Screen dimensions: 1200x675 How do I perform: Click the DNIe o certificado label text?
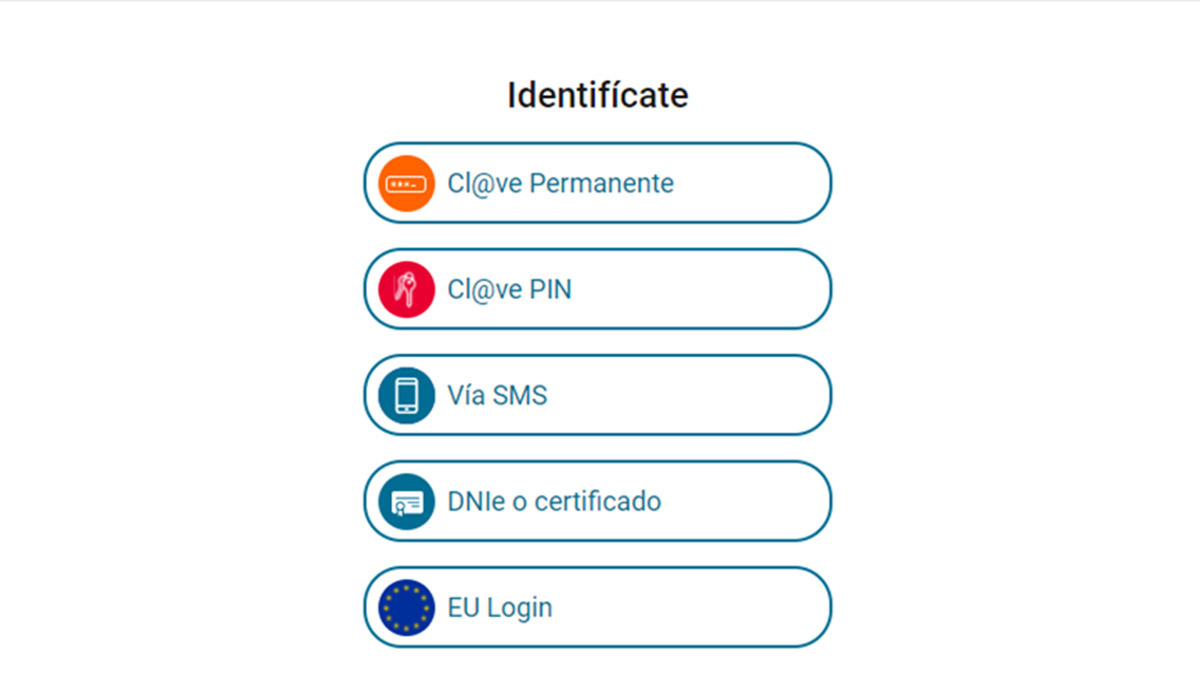tap(553, 501)
